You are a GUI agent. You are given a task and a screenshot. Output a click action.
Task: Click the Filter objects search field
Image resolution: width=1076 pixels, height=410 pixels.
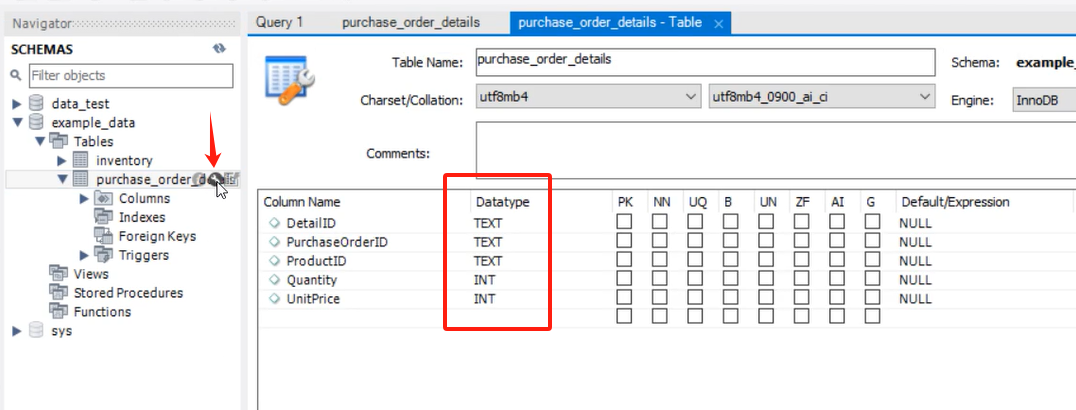tap(130, 75)
